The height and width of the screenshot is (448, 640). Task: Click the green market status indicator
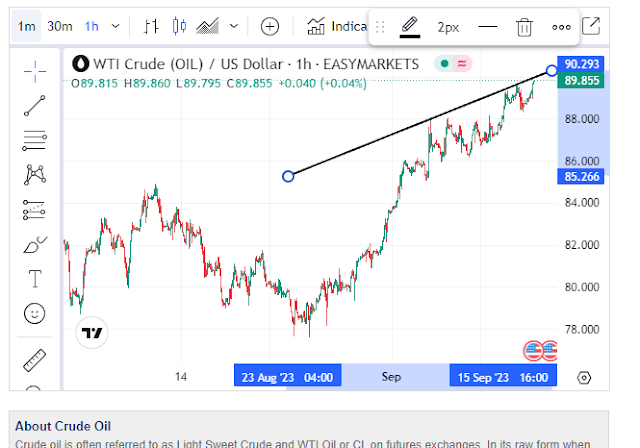(444, 64)
